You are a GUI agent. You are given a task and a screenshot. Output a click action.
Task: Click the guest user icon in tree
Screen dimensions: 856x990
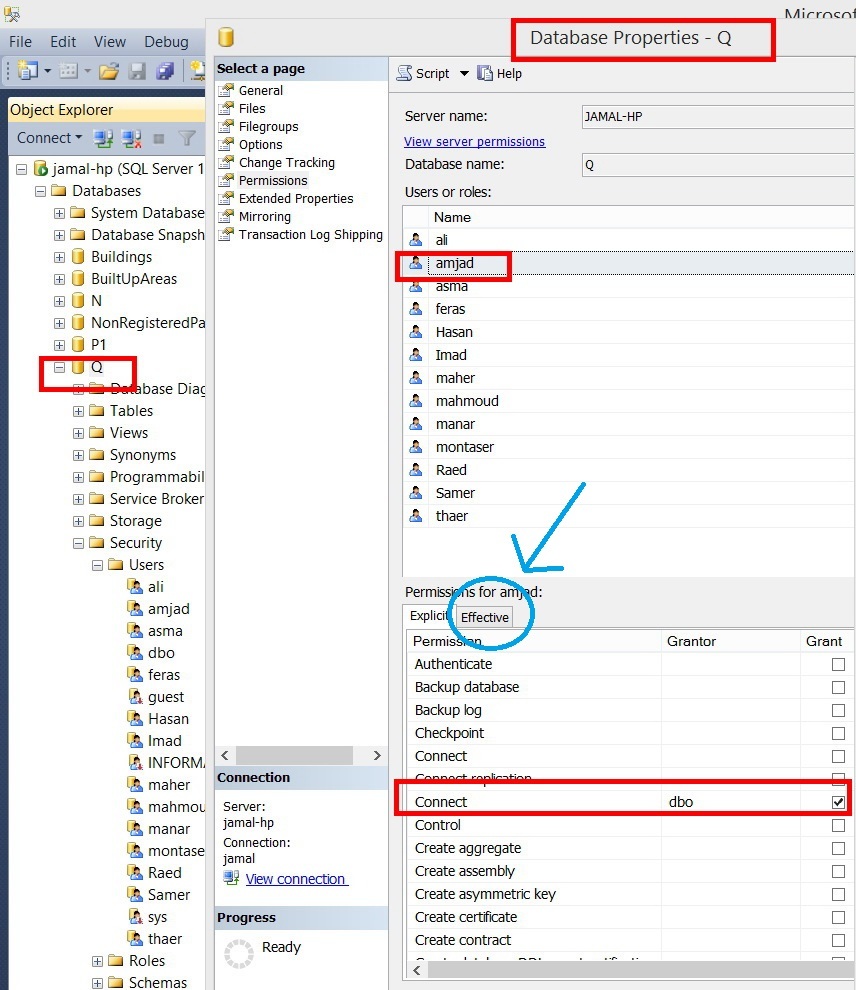(135, 697)
